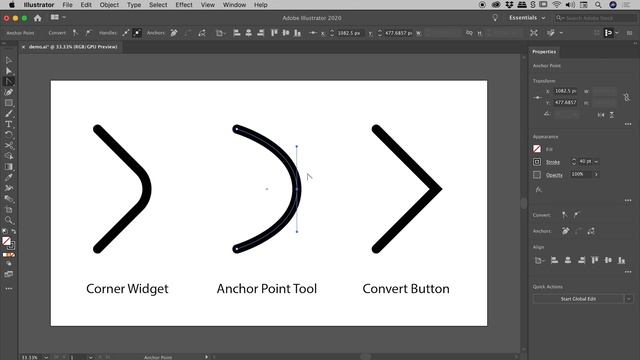Remove selected anchor points in control bar
Viewport: 640px width, 360px height.
pyautogui.click(x=174, y=33)
